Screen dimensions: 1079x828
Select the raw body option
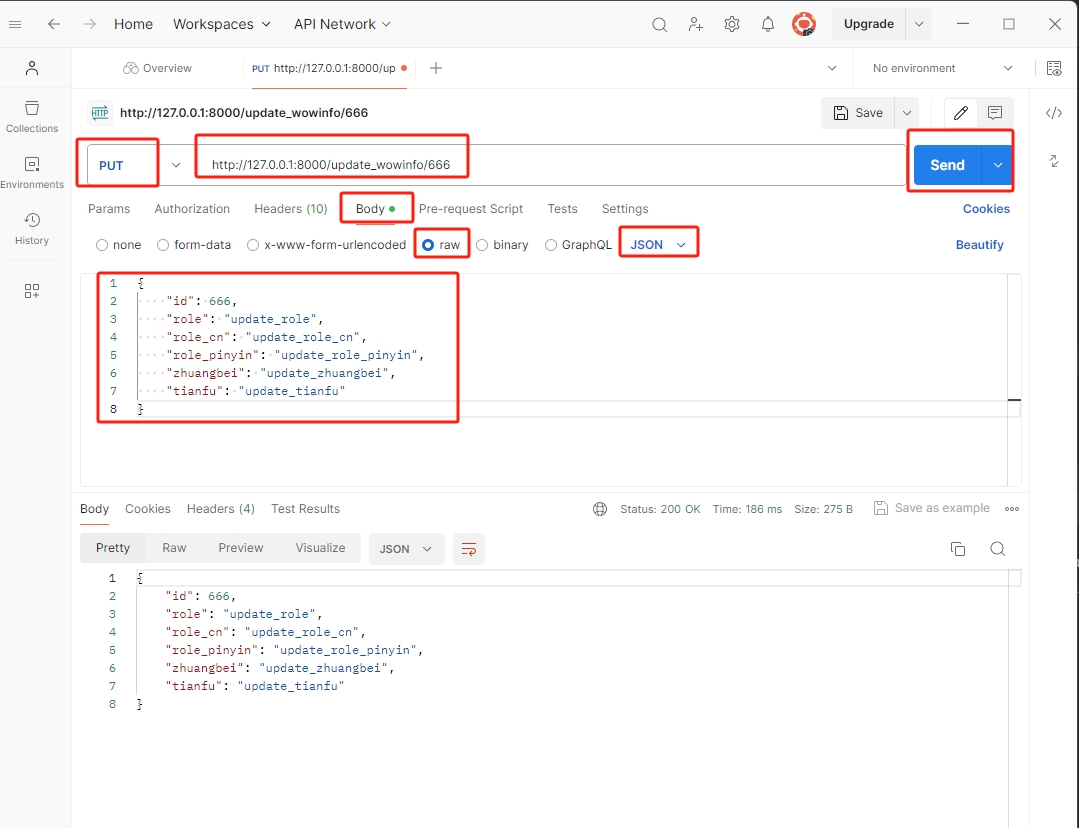click(441, 245)
